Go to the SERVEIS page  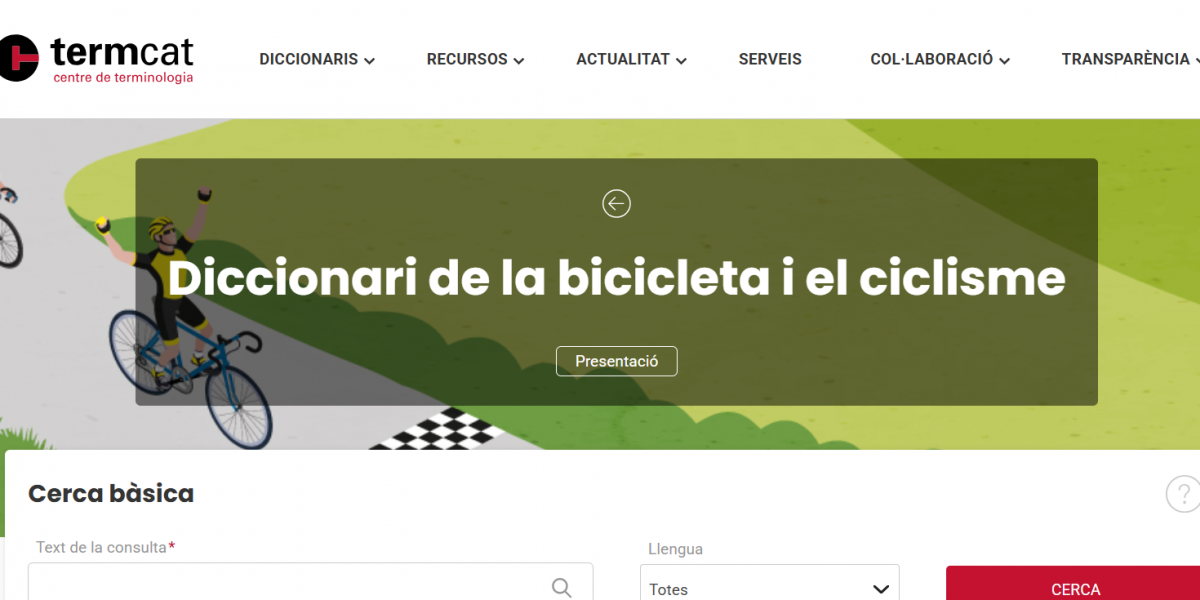coord(770,59)
